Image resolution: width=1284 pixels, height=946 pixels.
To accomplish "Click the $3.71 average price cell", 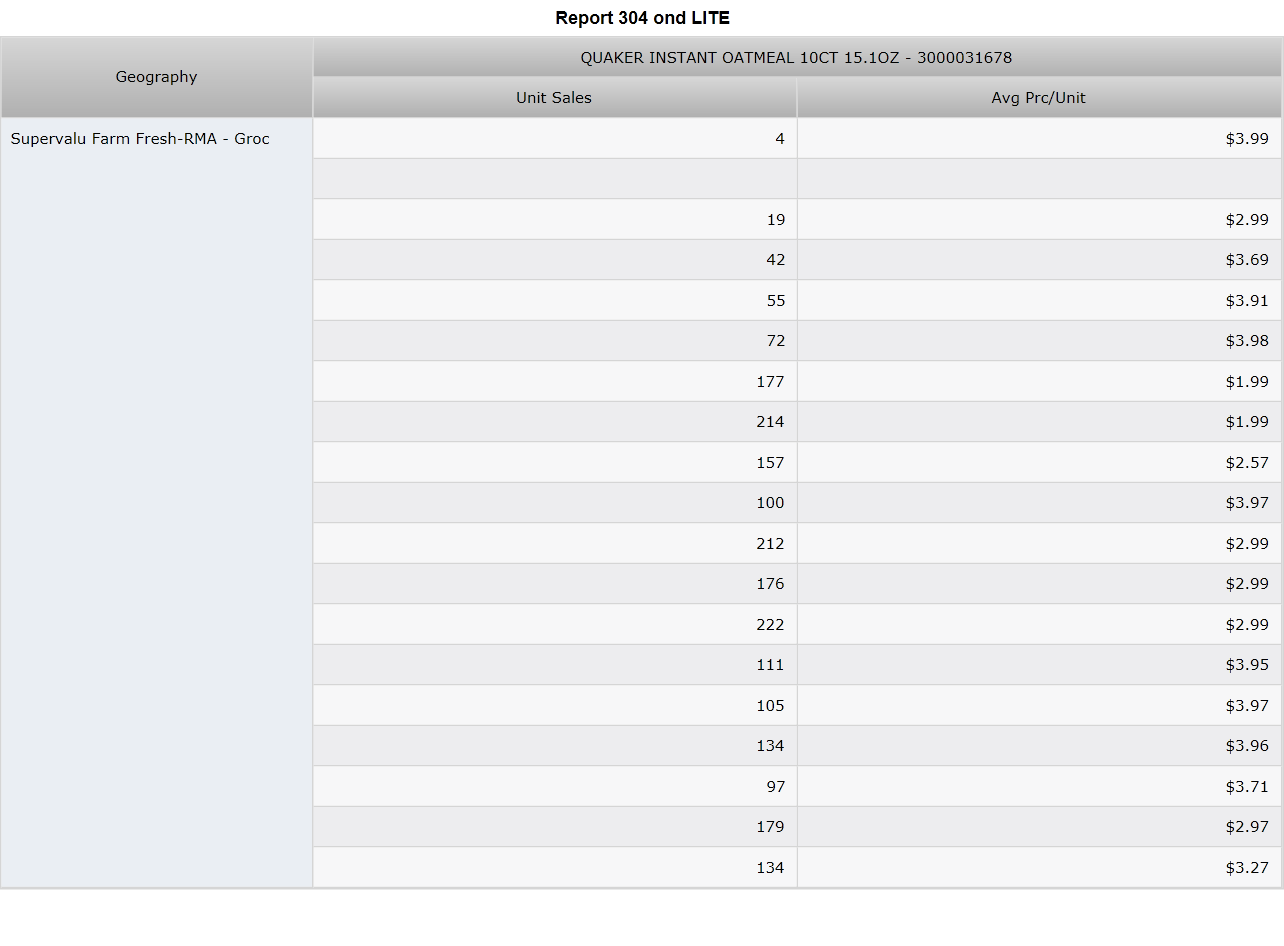I will (1039, 787).
